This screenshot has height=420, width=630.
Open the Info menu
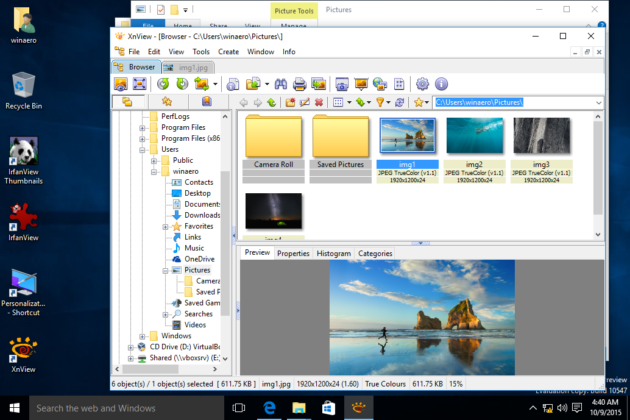(x=288, y=51)
